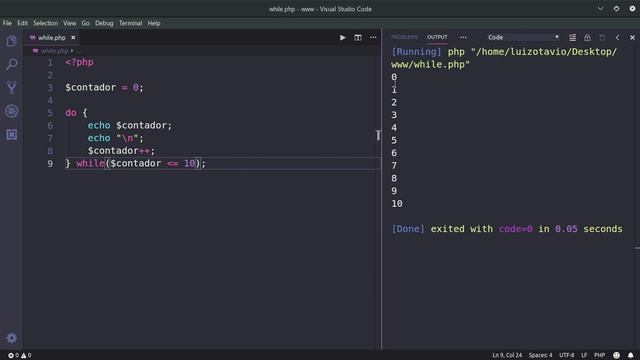Image resolution: width=640 pixels, height=360 pixels.
Task: Click Ln 9, Col 24 status entry
Action: (x=507, y=356)
